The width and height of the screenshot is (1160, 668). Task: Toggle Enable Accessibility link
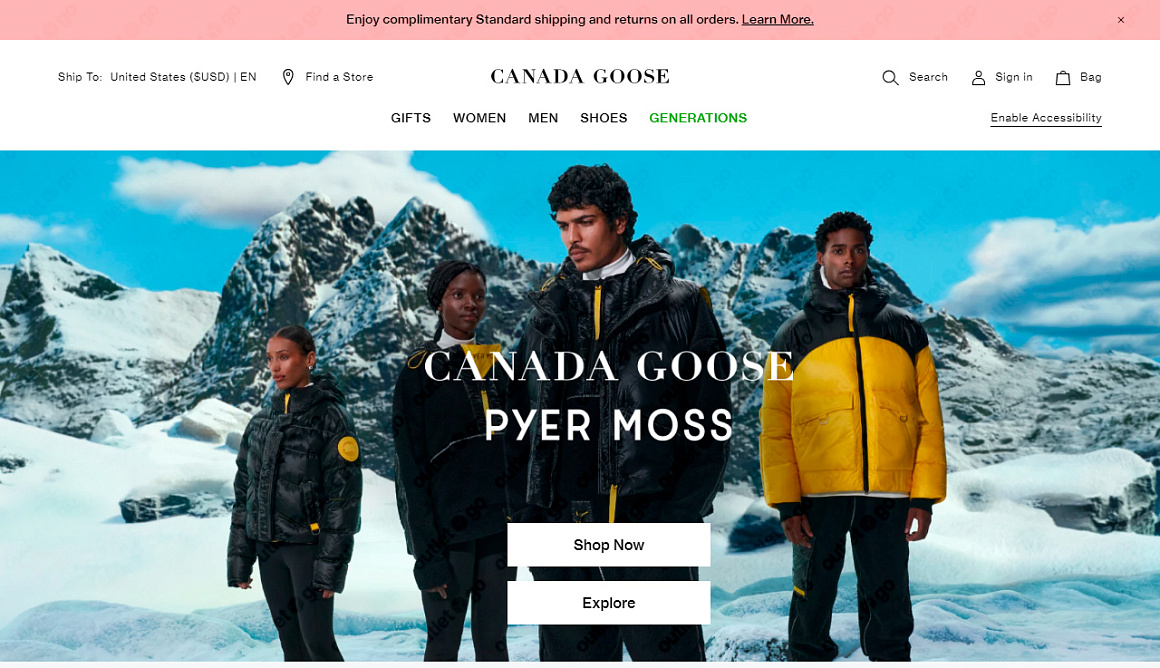(x=1046, y=118)
